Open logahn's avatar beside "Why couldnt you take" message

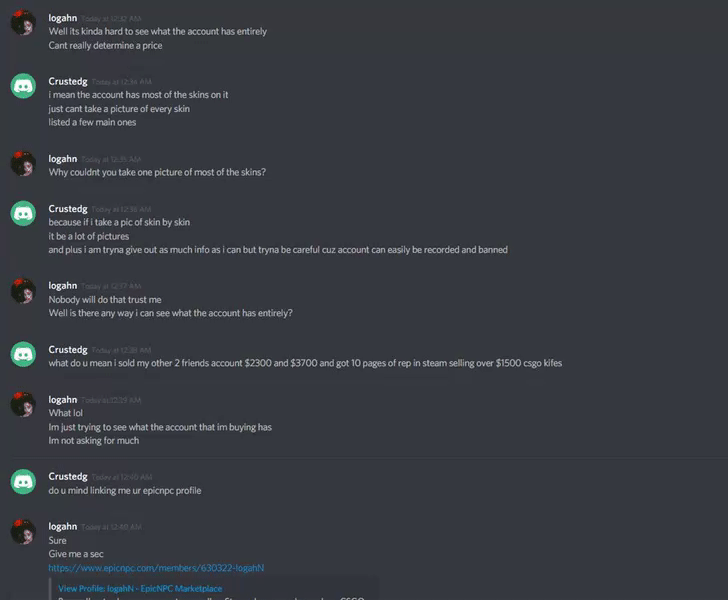23,163
